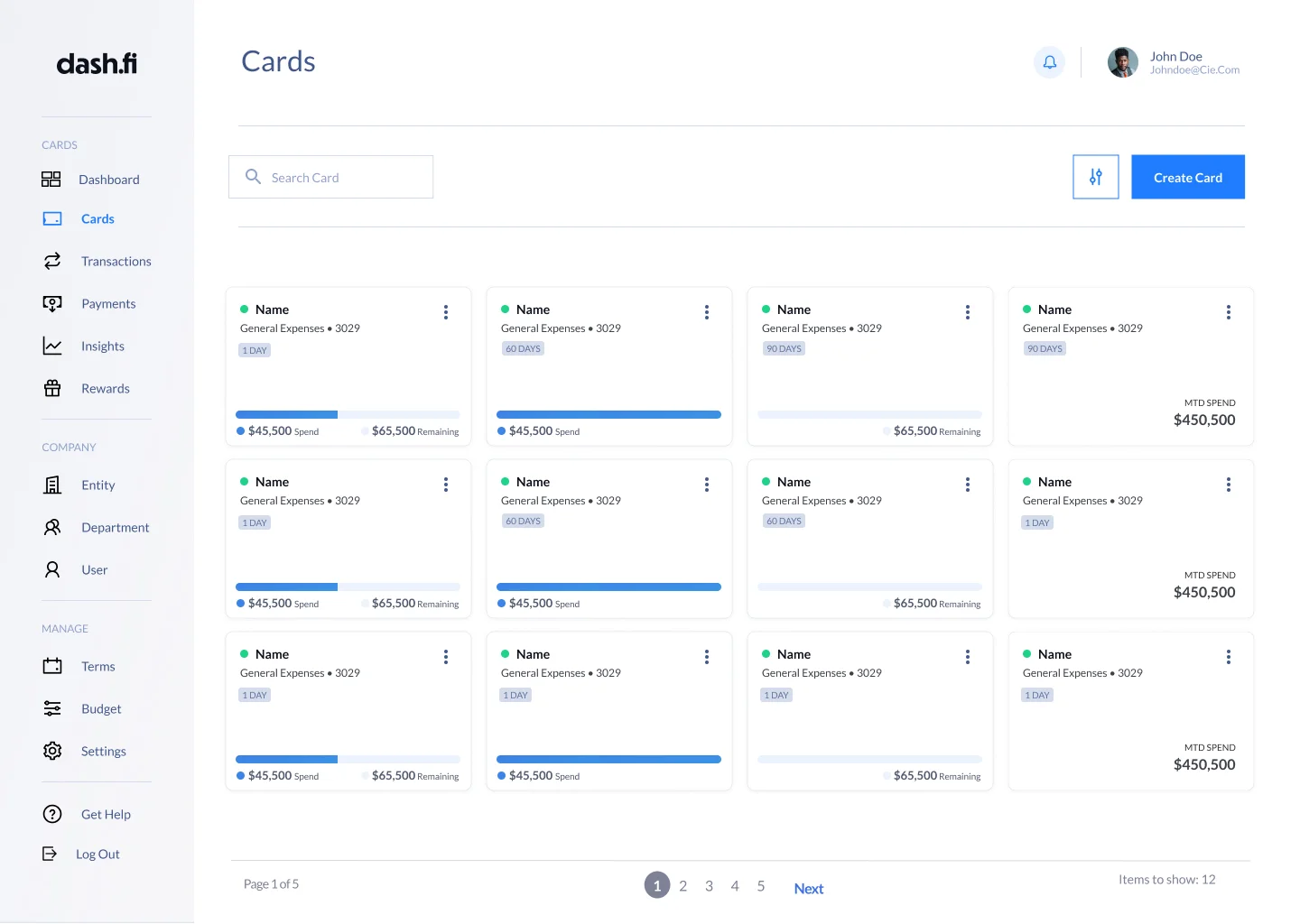
Task: Click the Search Card input field
Action: pos(331,177)
